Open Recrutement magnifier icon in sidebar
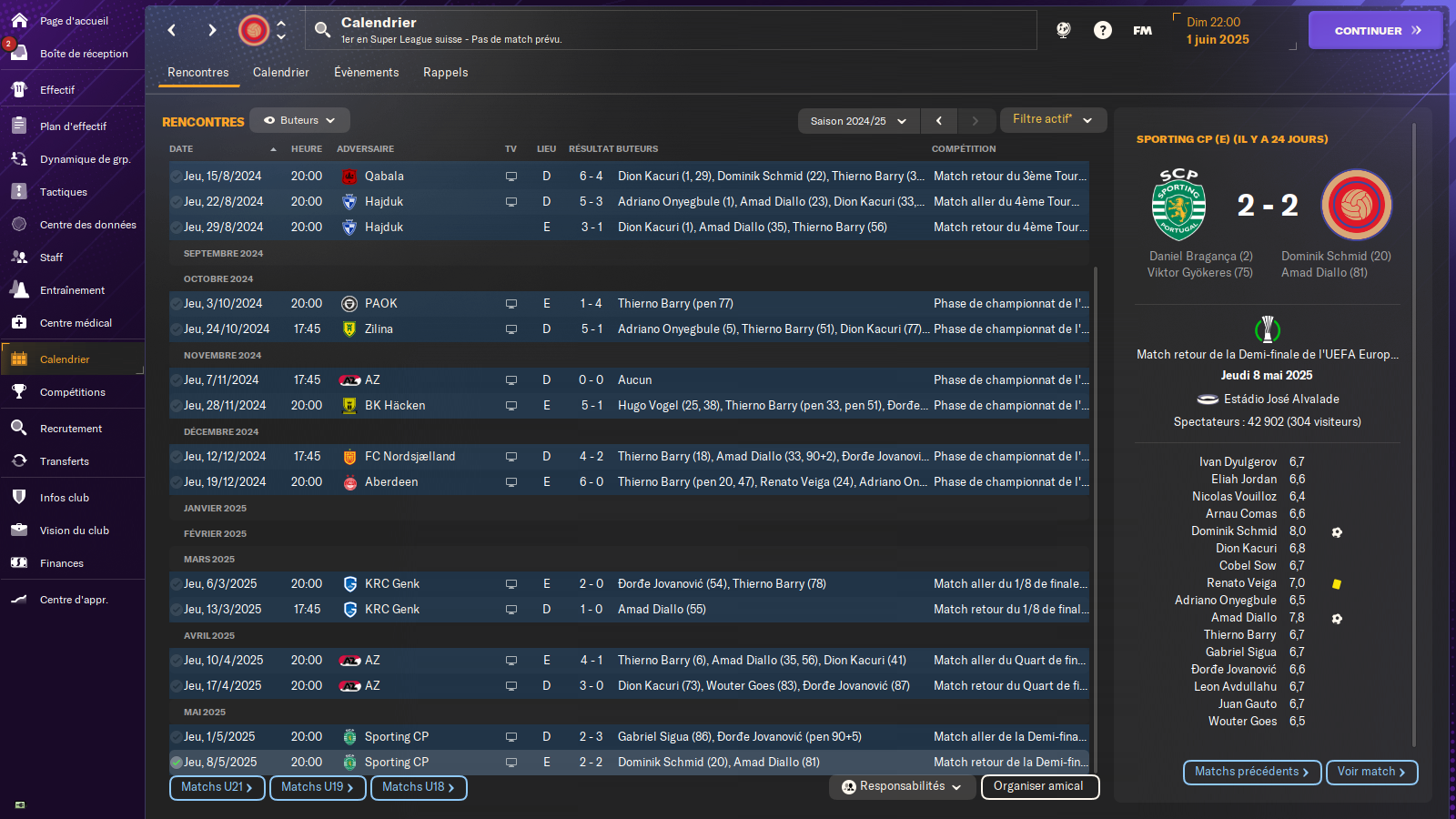Screen dimensions: 1456x819 pos(19,429)
